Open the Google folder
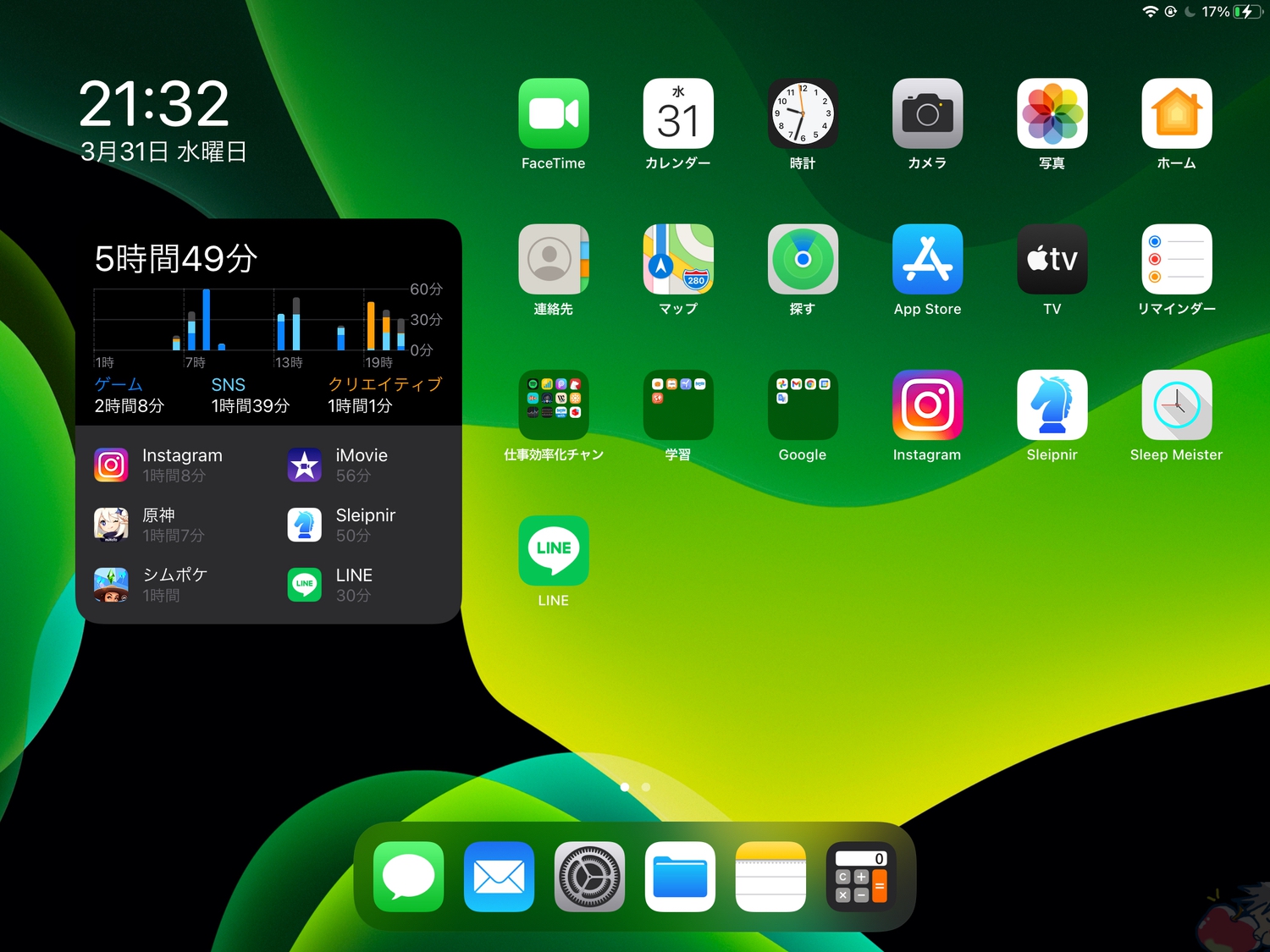Viewport: 1270px width, 952px height. click(x=803, y=404)
